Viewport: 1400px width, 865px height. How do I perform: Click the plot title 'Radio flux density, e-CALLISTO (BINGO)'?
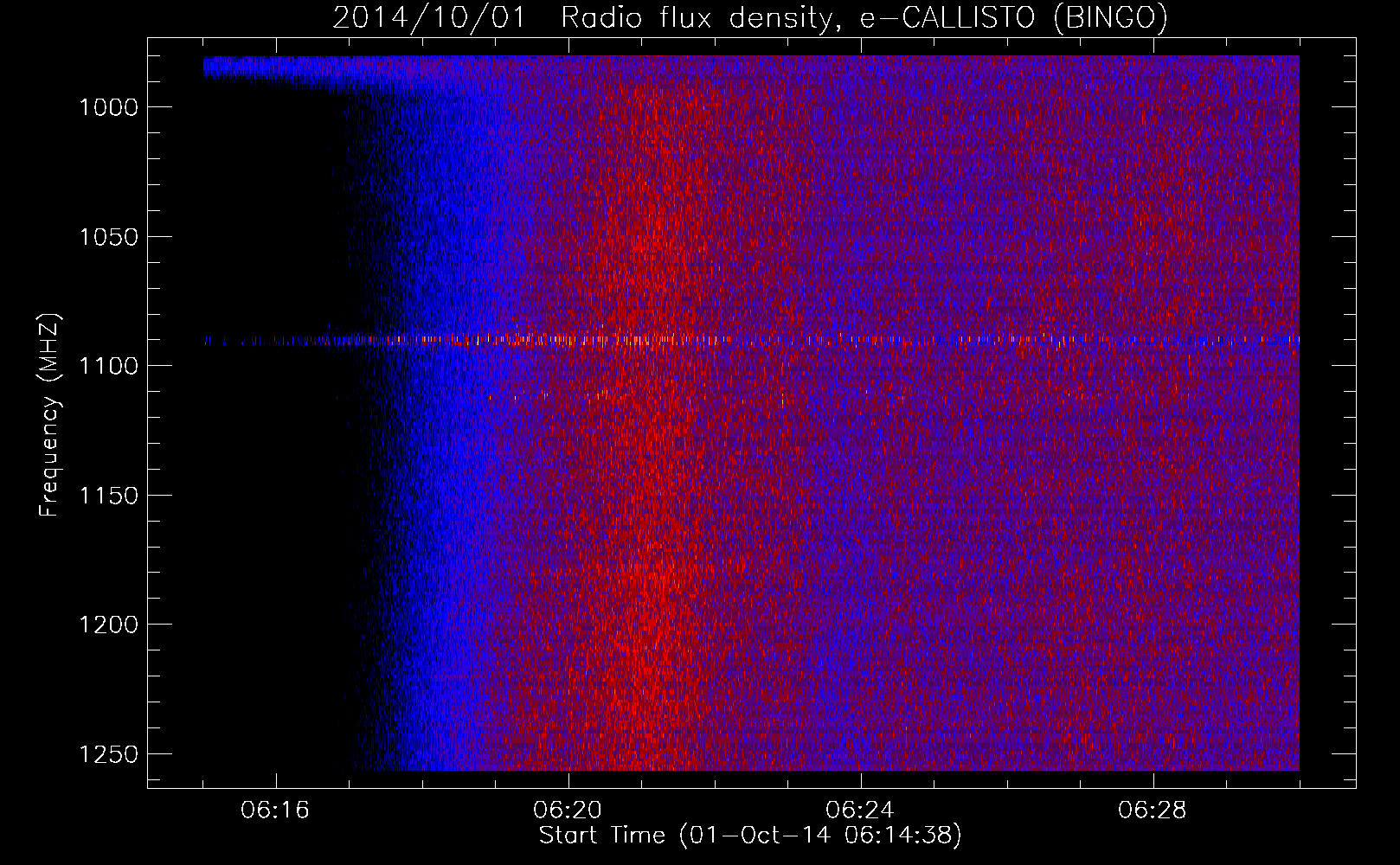[864, 17]
